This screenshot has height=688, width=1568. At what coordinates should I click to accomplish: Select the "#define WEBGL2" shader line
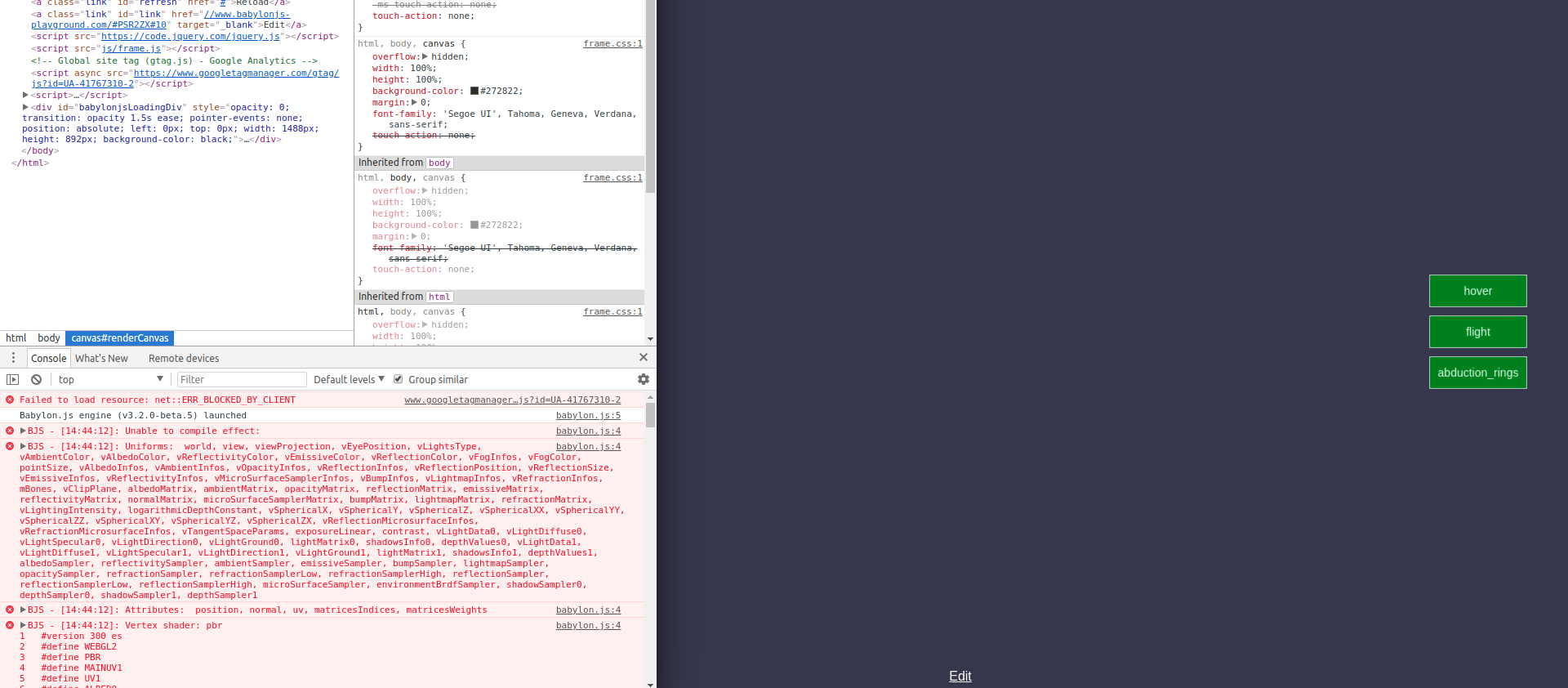tap(79, 646)
